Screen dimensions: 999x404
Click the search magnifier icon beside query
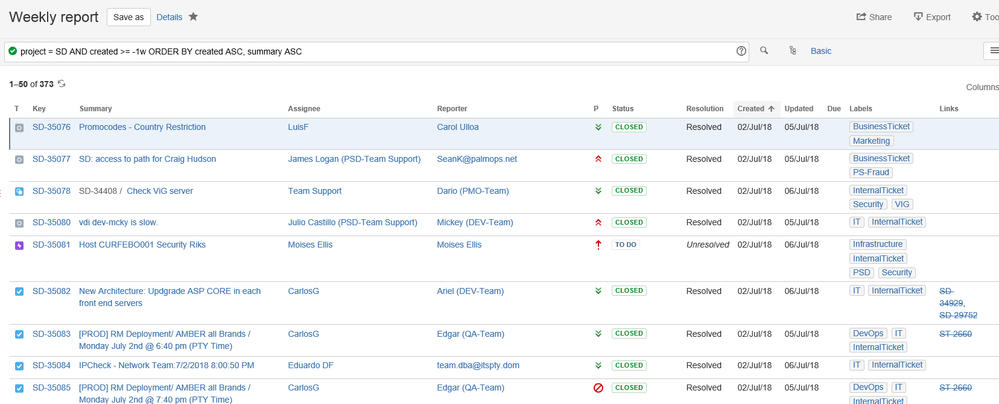pyautogui.click(x=765, y=51)
